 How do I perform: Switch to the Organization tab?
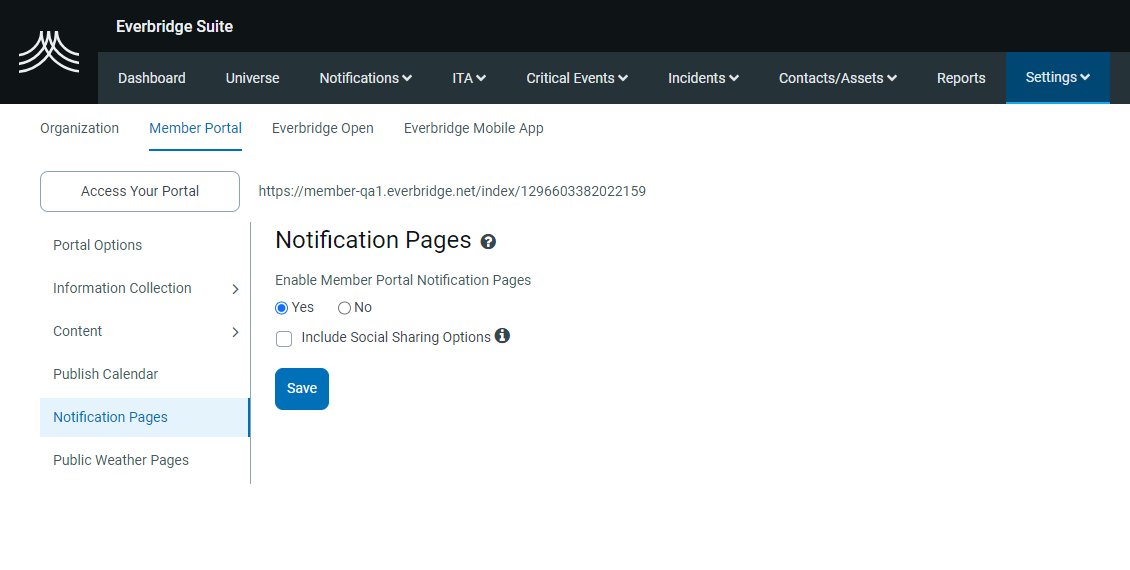[x=79, y=128]
